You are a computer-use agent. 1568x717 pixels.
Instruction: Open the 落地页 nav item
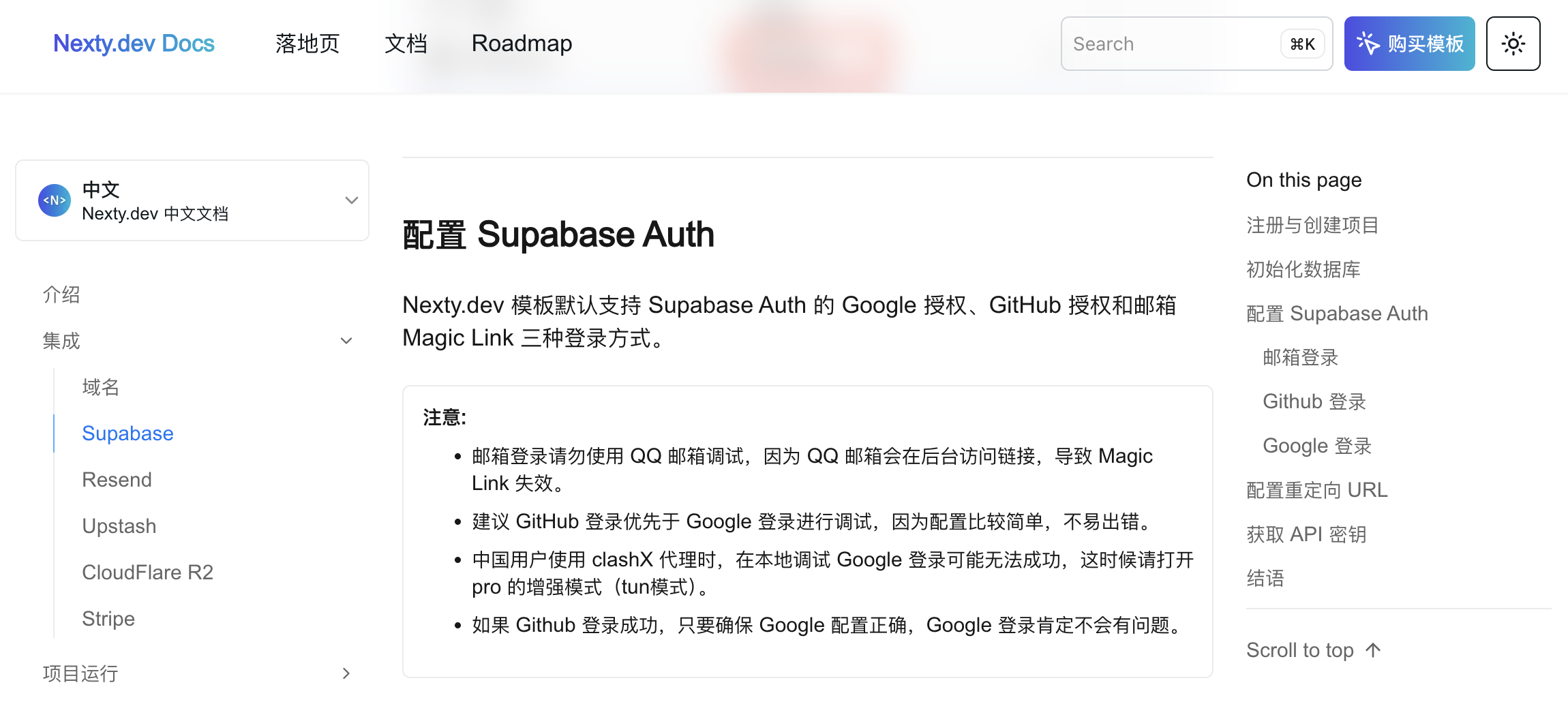point(307,44)
